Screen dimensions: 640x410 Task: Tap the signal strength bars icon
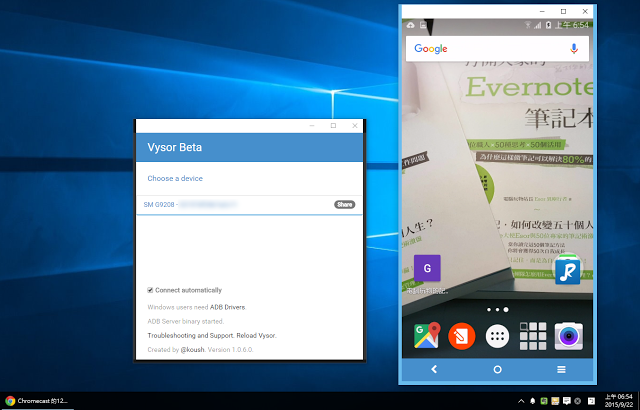point(538,25)
